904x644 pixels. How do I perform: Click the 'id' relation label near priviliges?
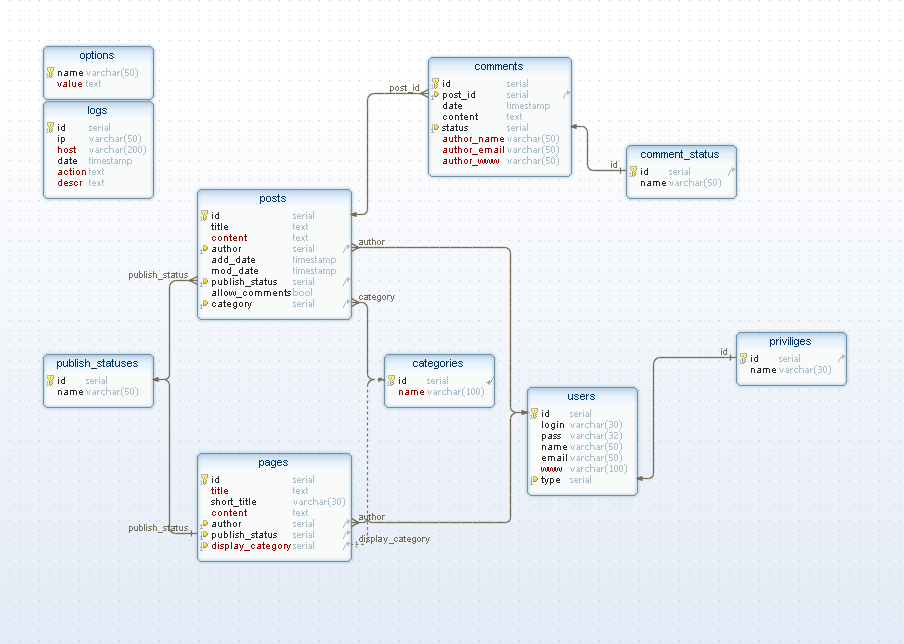(x=724, y=352)
